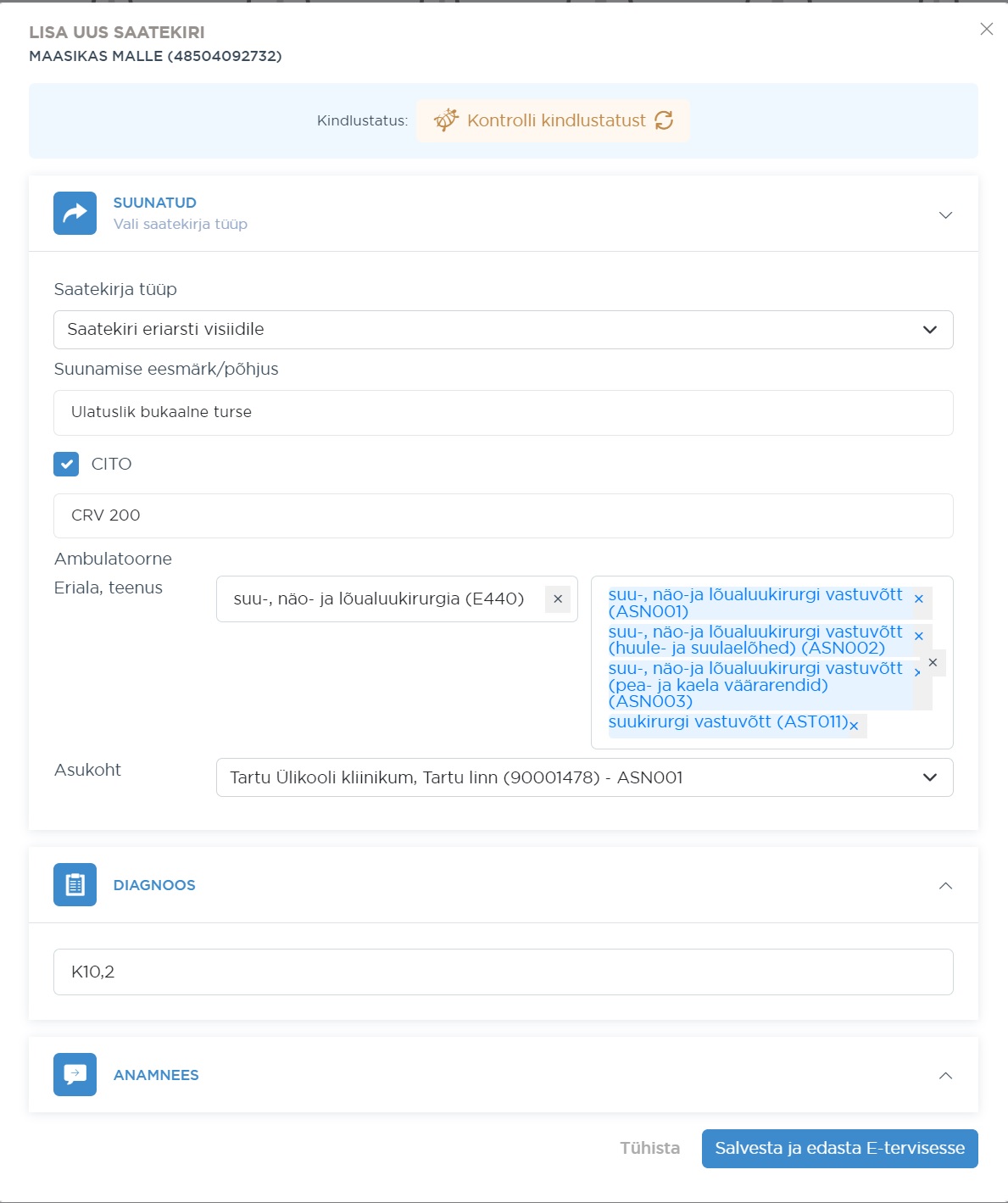
Task: Remove ASN002 huule- ja suulaelõhed tag
Action: [918, 637]
